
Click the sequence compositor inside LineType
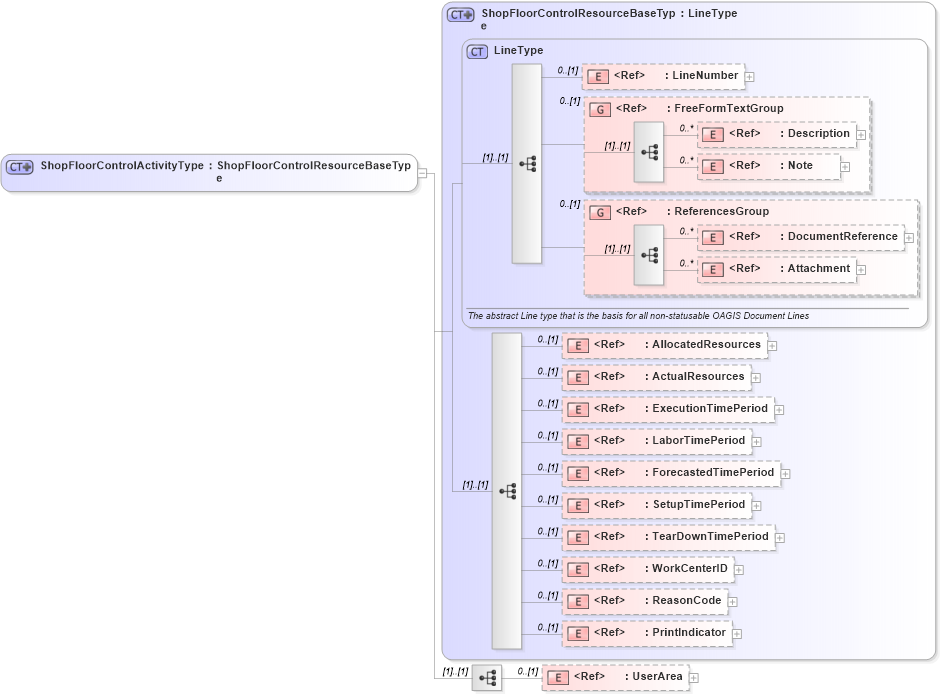526,163
